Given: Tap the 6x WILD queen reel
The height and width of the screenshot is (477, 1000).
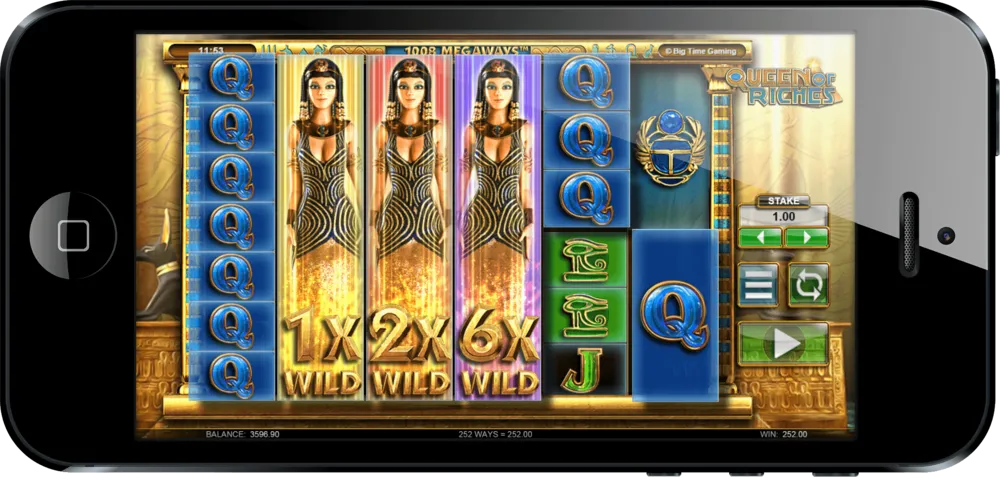Looking at the screenshot, I should click(x=498, y=228).
